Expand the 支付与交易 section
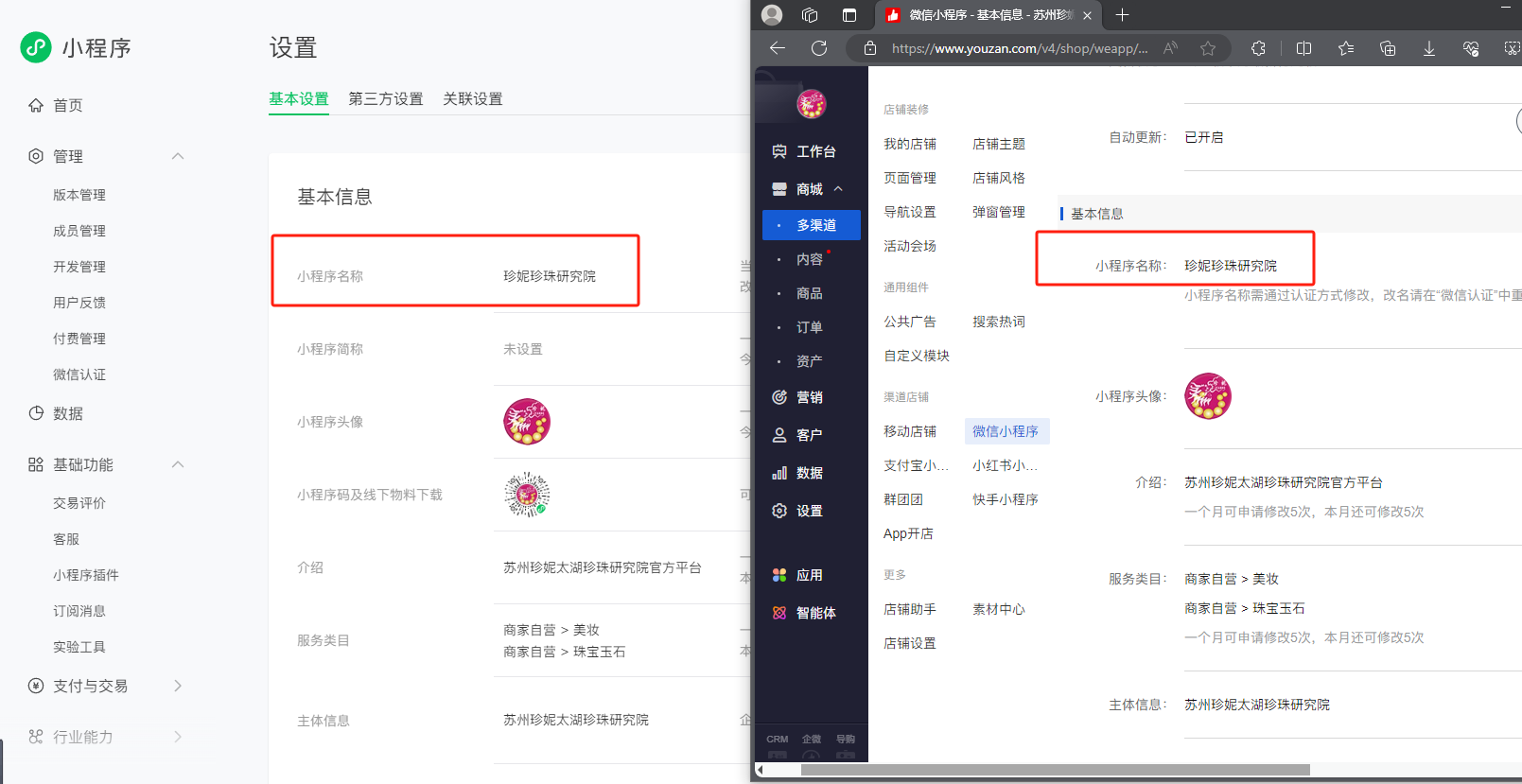Viewport: 1522px width, 784px height. (x=178, y=686)
